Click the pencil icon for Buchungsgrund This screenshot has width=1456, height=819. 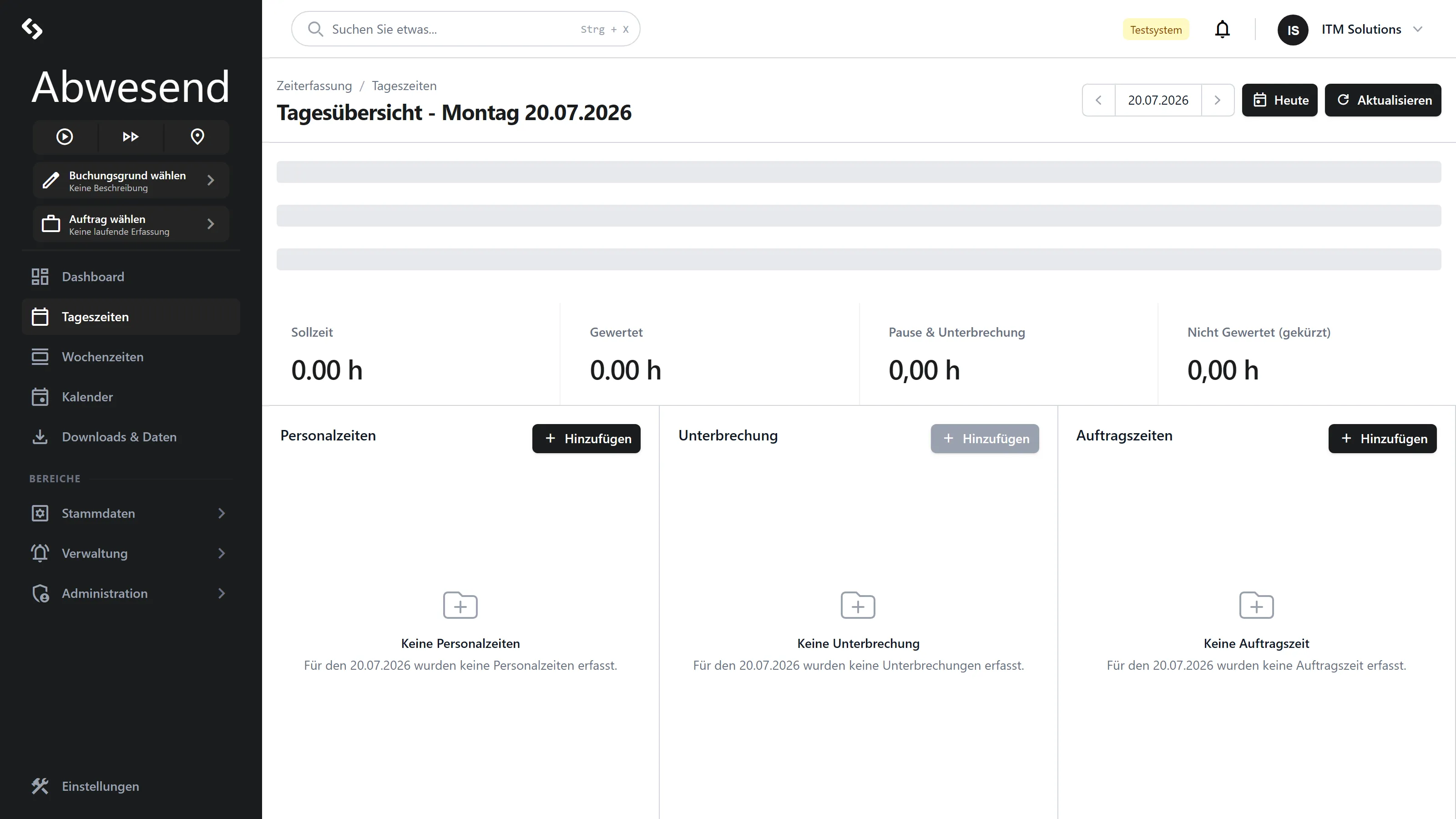click(51, 180)
